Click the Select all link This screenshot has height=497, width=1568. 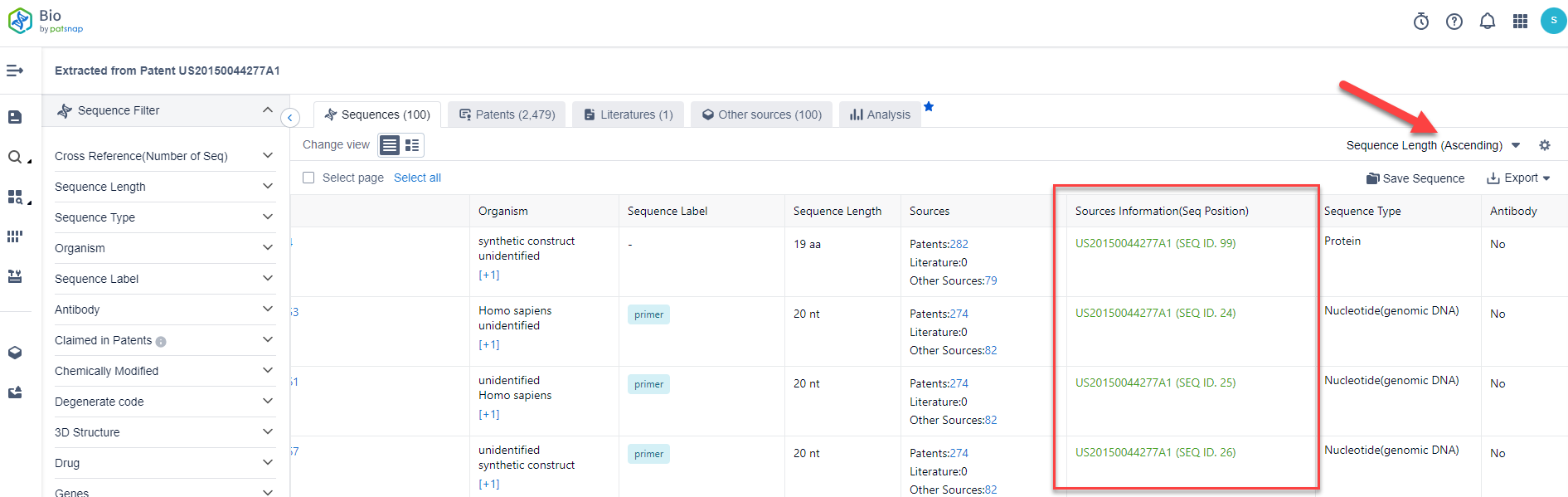417,178
